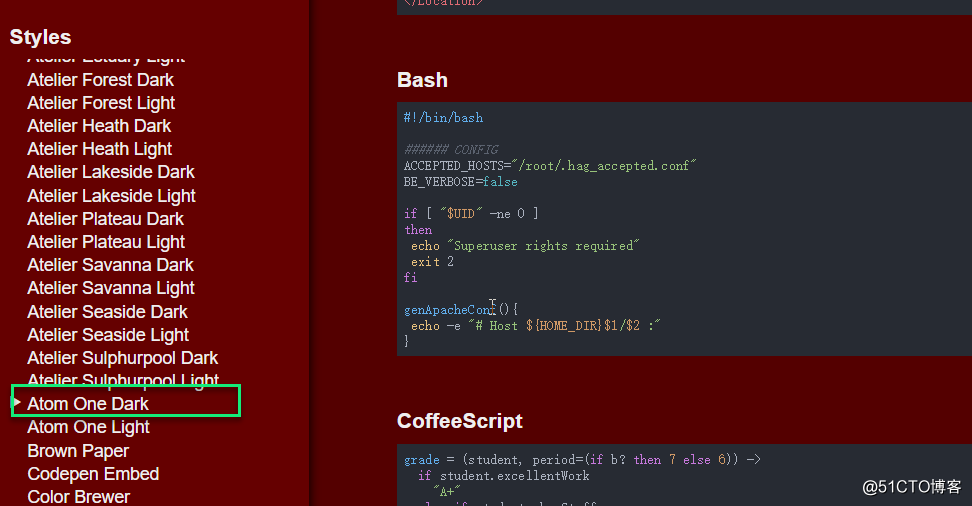This screenshot has height=506, width=972.
Task: Select the Codepen Embed style
Action: tap(93, 474)
